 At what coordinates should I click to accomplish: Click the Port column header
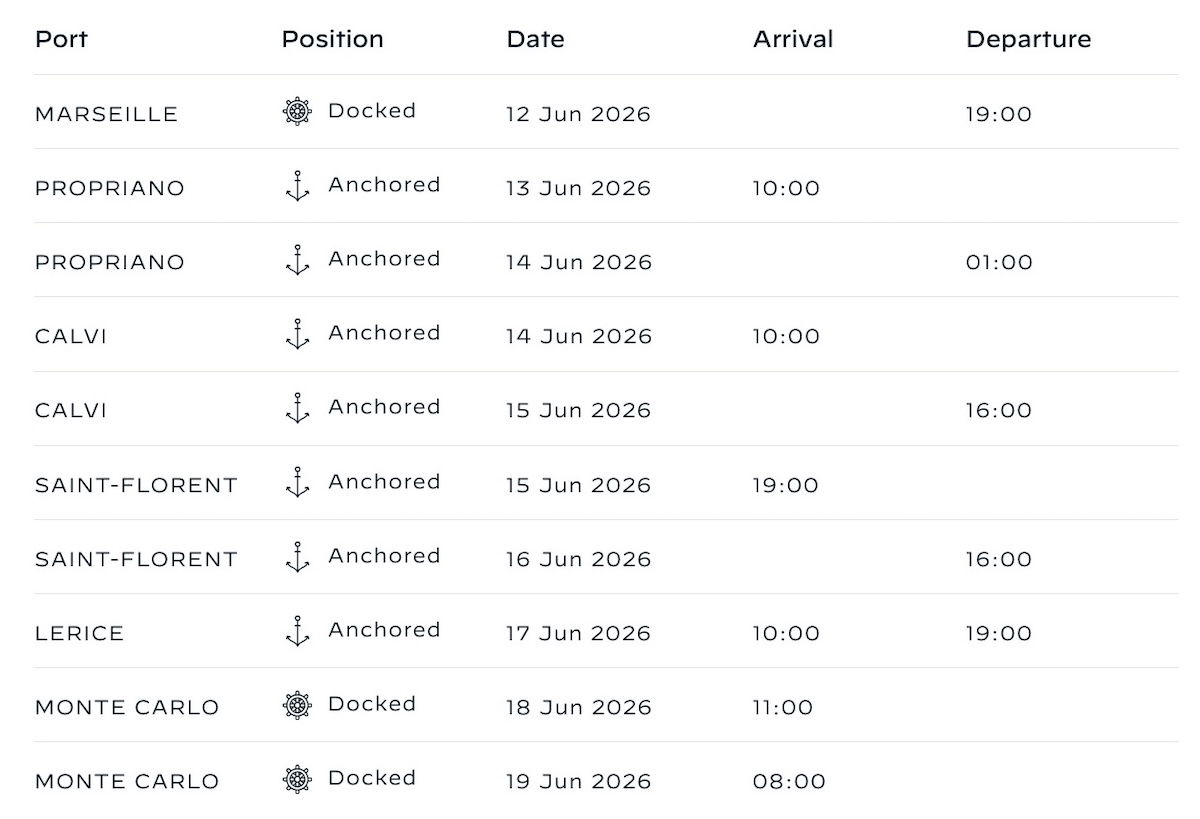click(x=61, y=39)
